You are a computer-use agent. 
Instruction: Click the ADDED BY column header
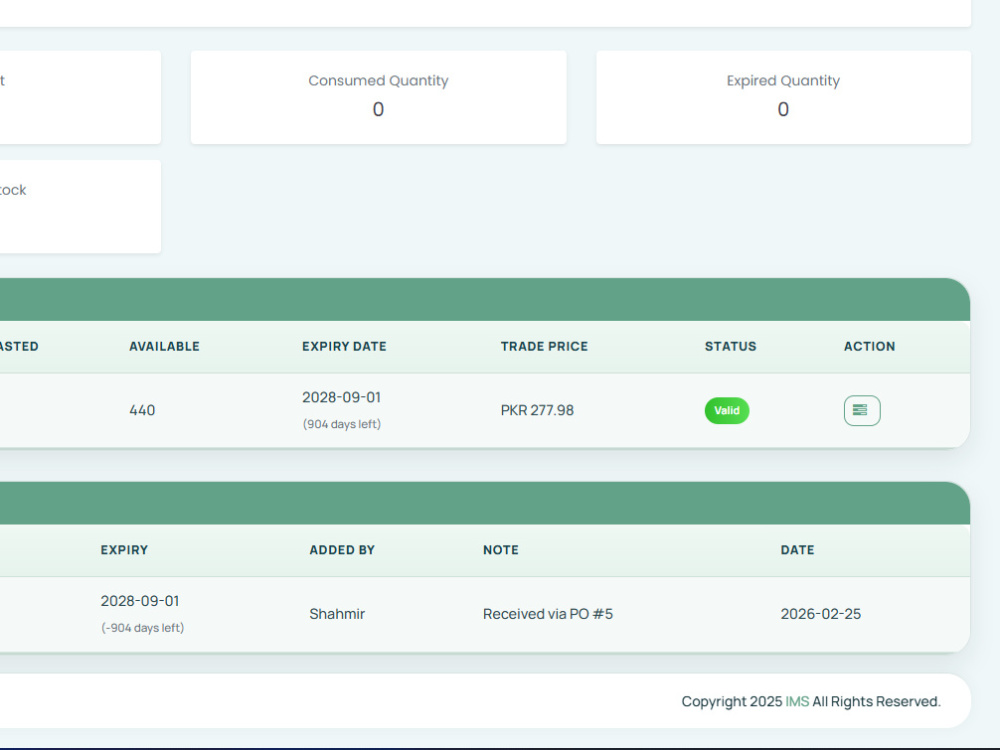(342, 550)
